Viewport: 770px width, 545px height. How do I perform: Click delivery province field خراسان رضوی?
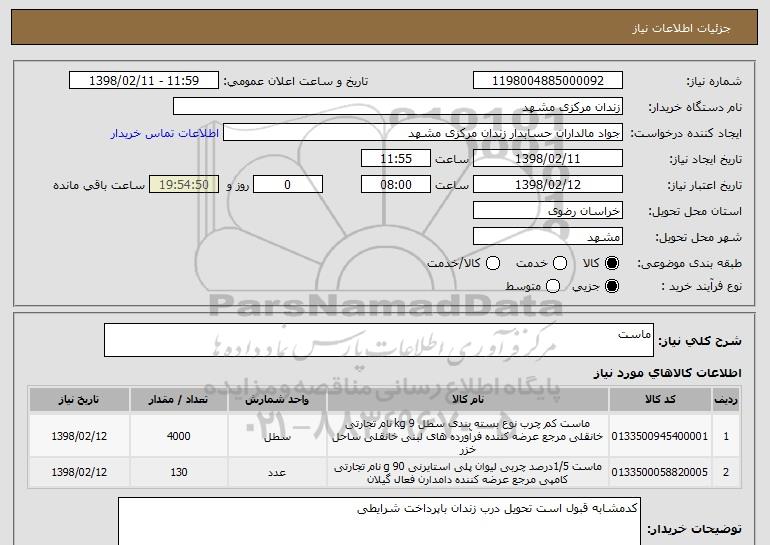[548, 211]
